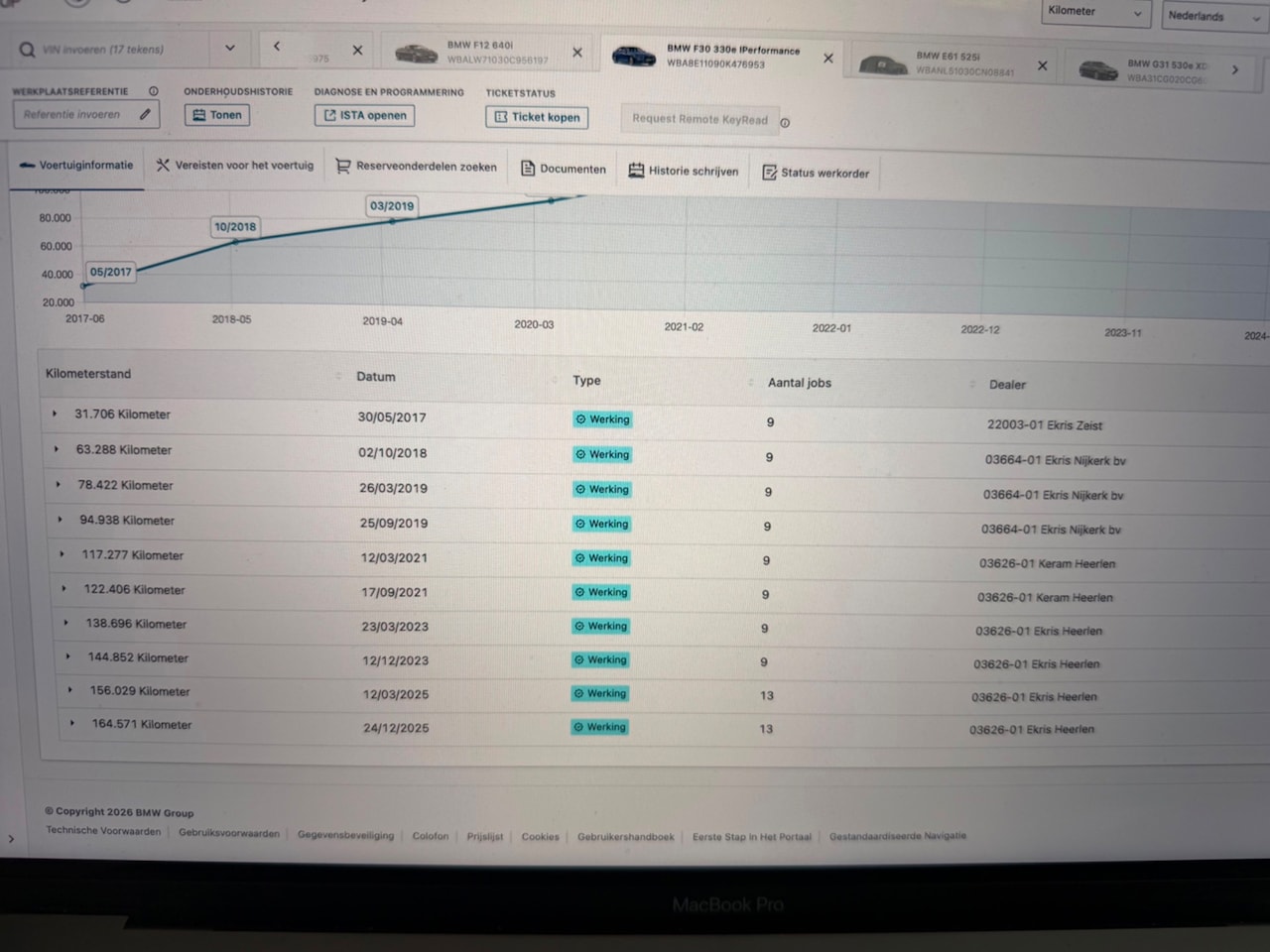Go to the Reserveonderdelen zoeken tab
Image resolution: width=1270 pixels, height=952 pixels.
pos(417,167)
